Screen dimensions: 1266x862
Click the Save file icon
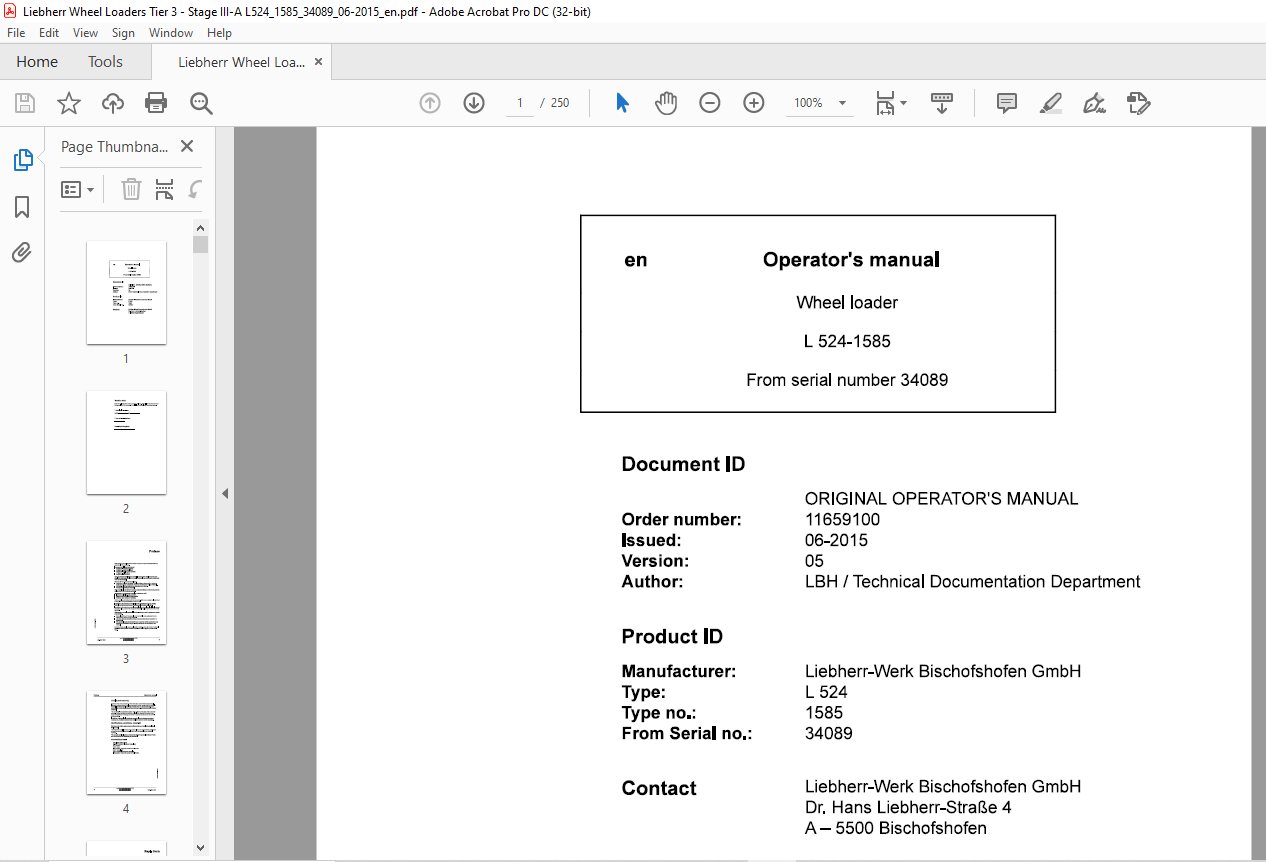pos(25,103)
